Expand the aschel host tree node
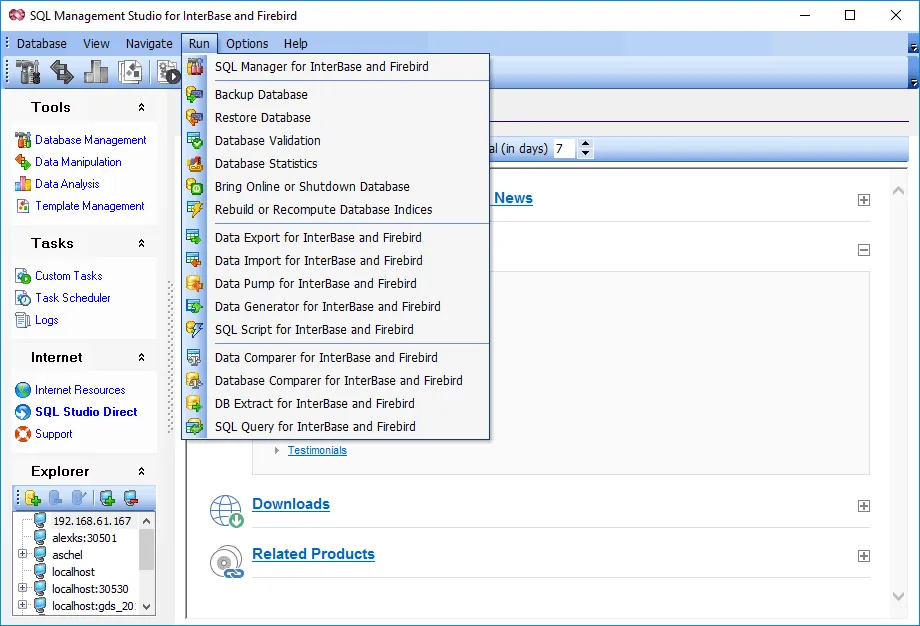The height and width of the screenshot is (626, 920). [x=22, y=554]
